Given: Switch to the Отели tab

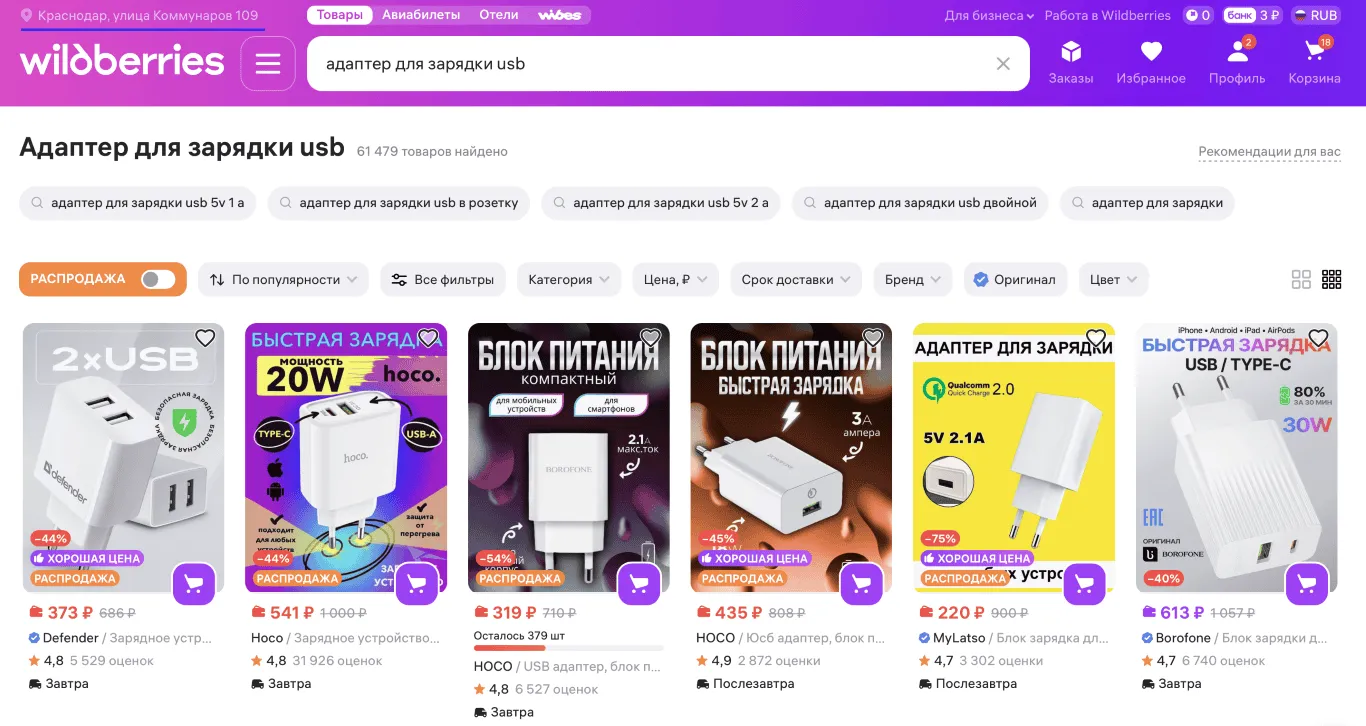Looking at the screenshot, I should pos(499,15).
